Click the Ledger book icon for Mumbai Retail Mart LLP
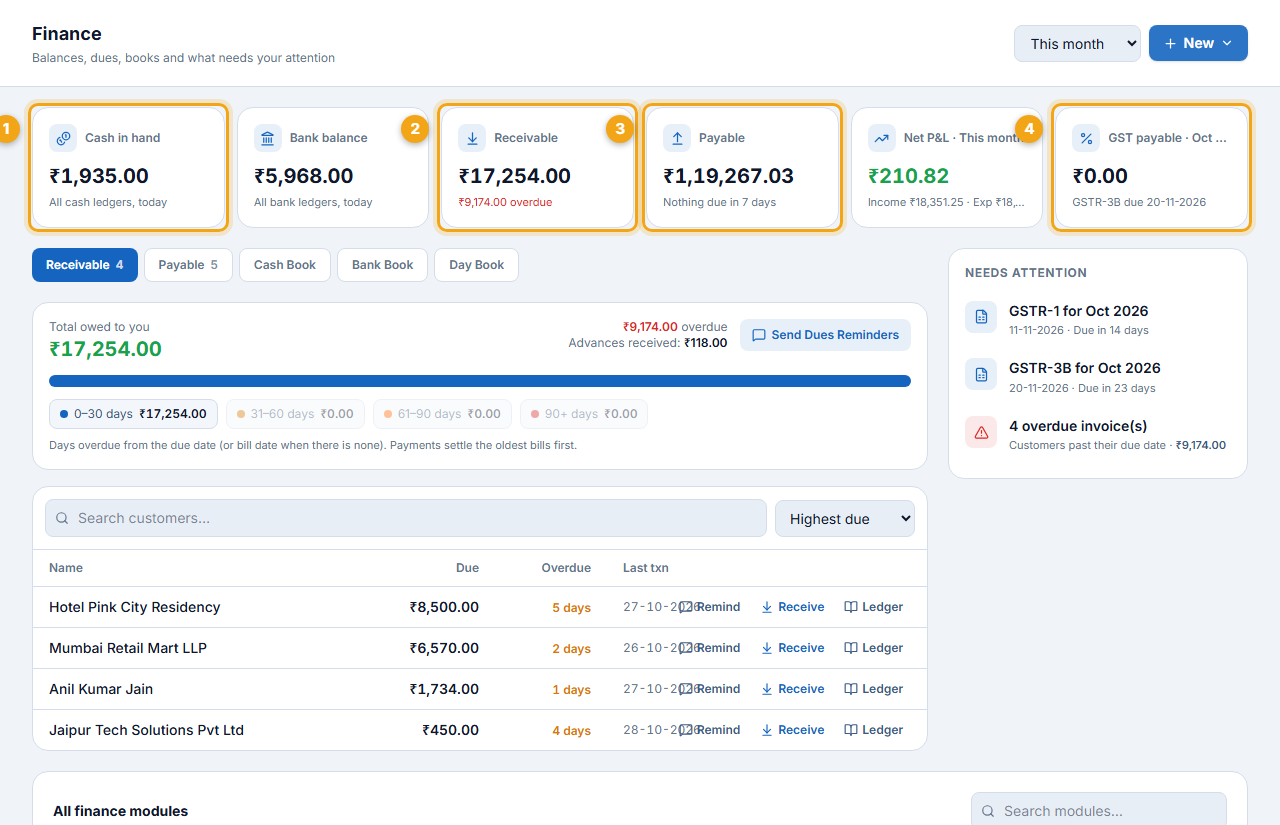This screenshot has height=825, width=1280. click(x=851, y=648)
